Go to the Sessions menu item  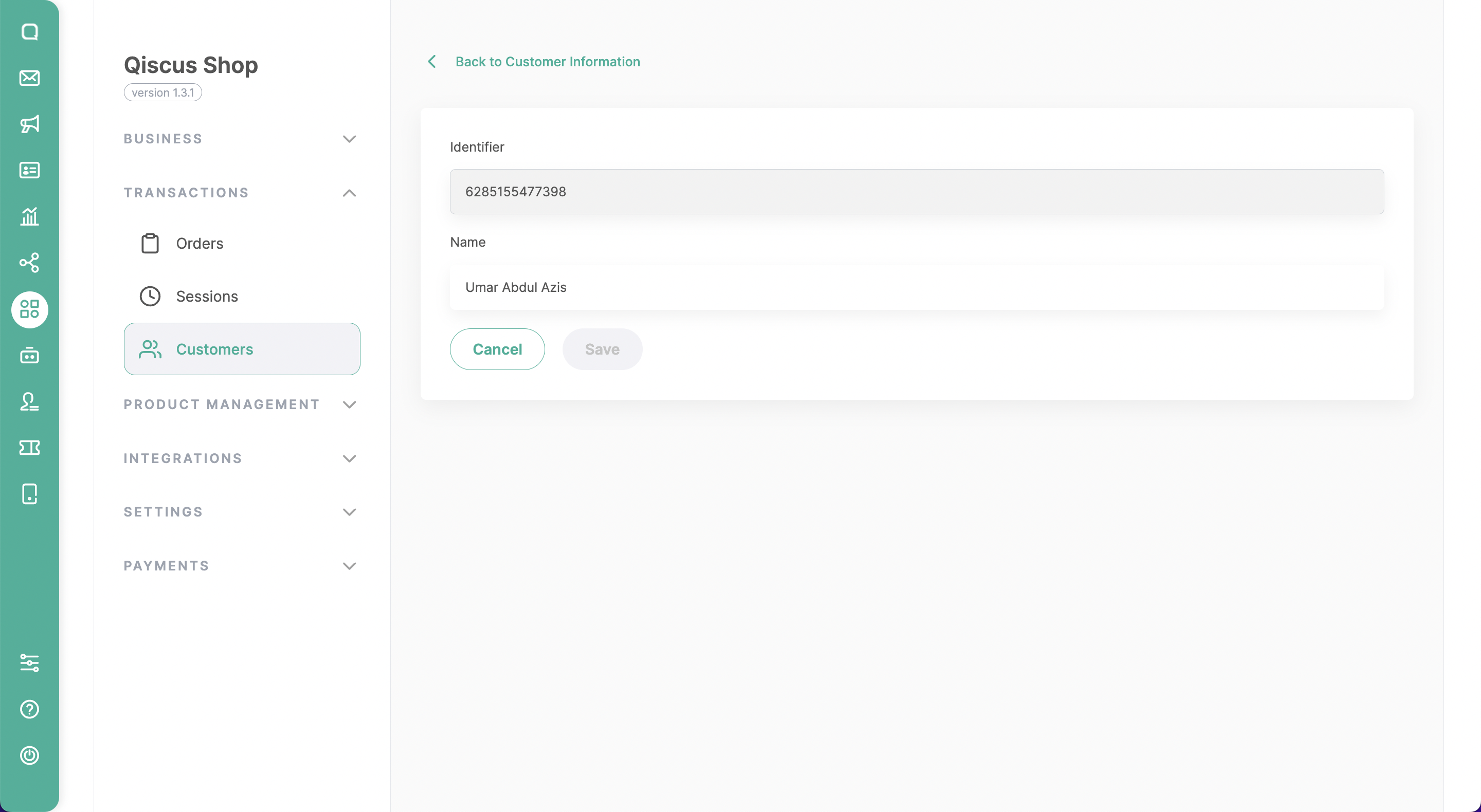[x=206, y=297]
